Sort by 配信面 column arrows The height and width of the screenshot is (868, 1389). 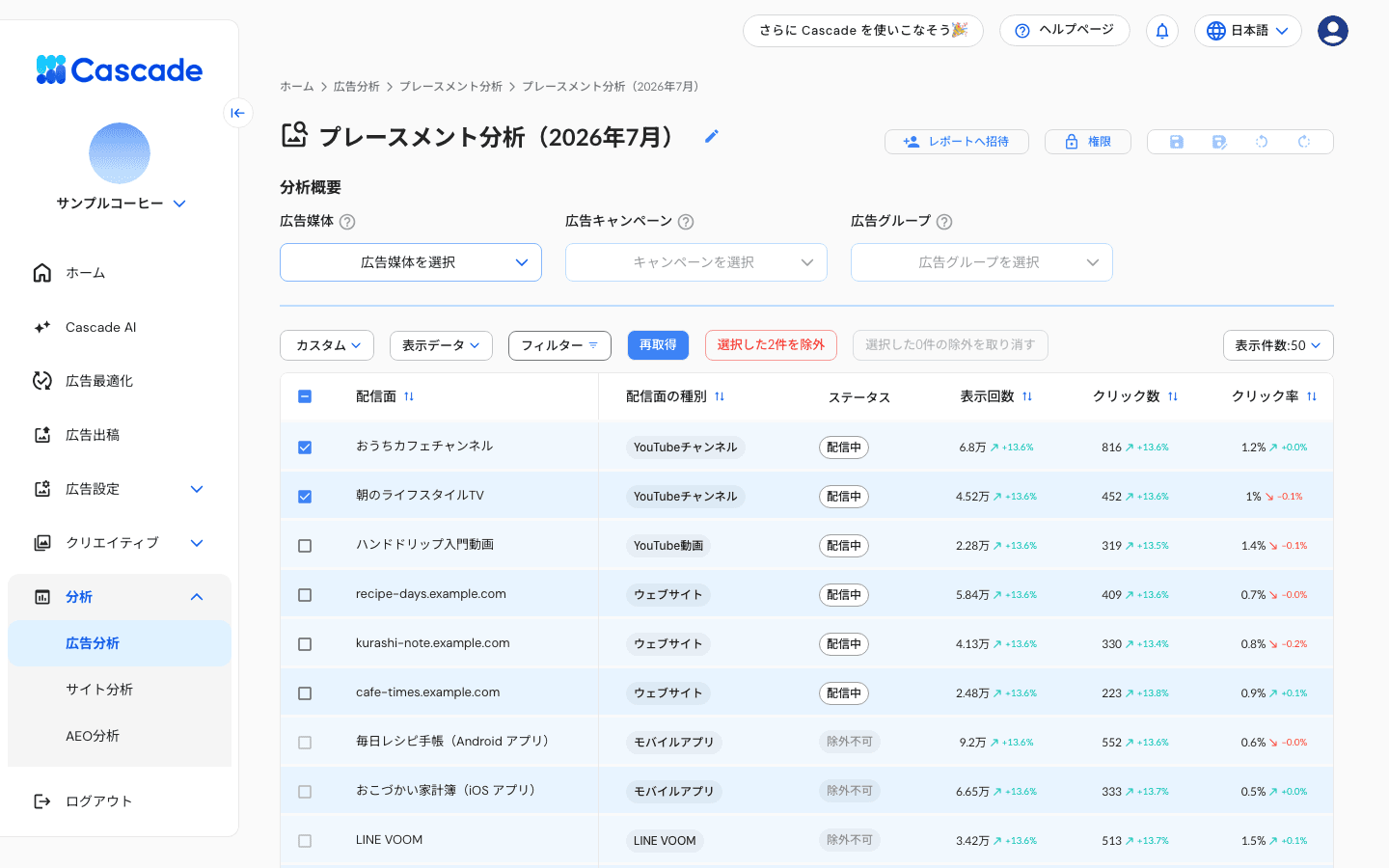[x=409, y=396]
